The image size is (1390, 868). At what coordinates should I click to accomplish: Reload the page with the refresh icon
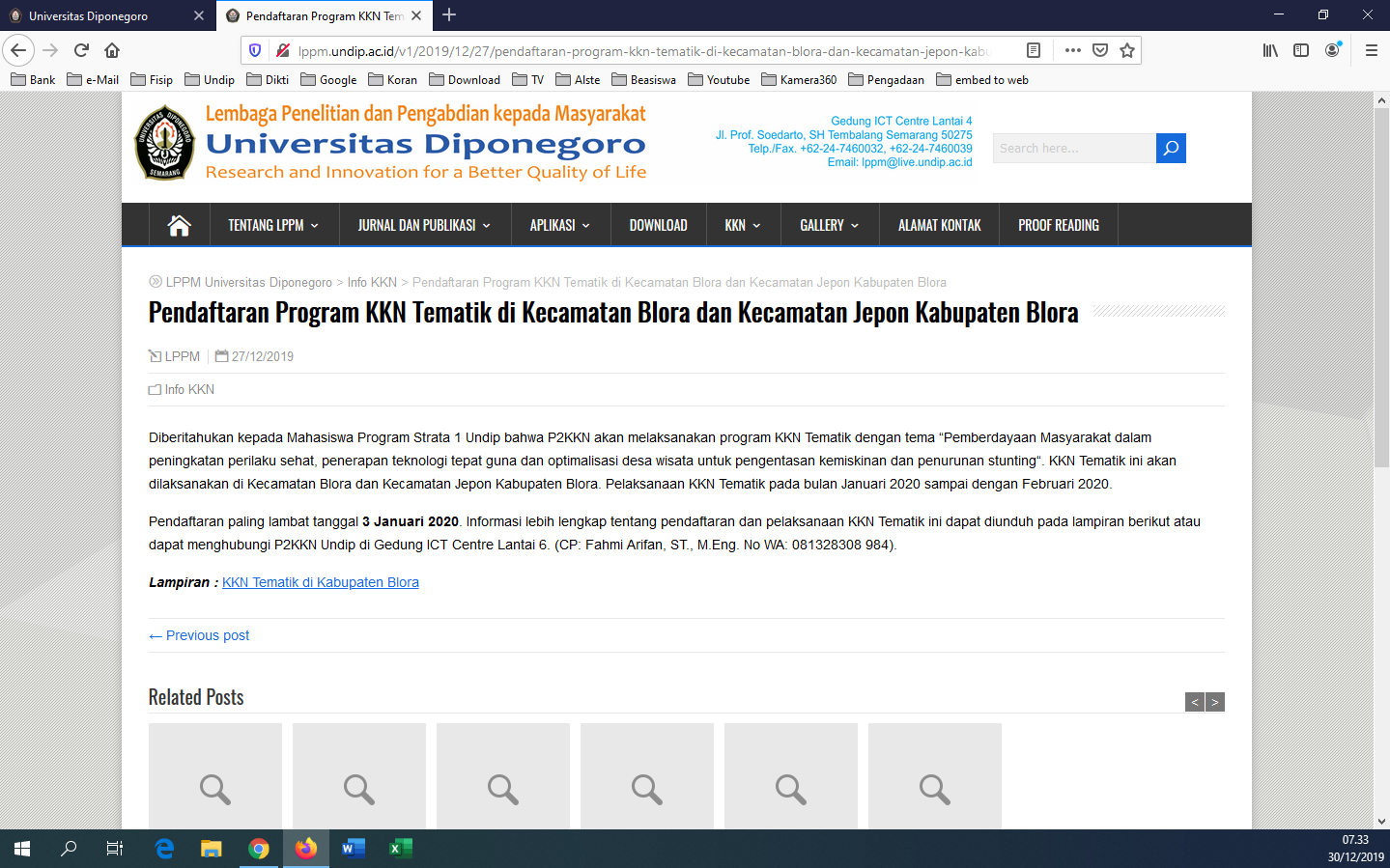pos(82,50)
